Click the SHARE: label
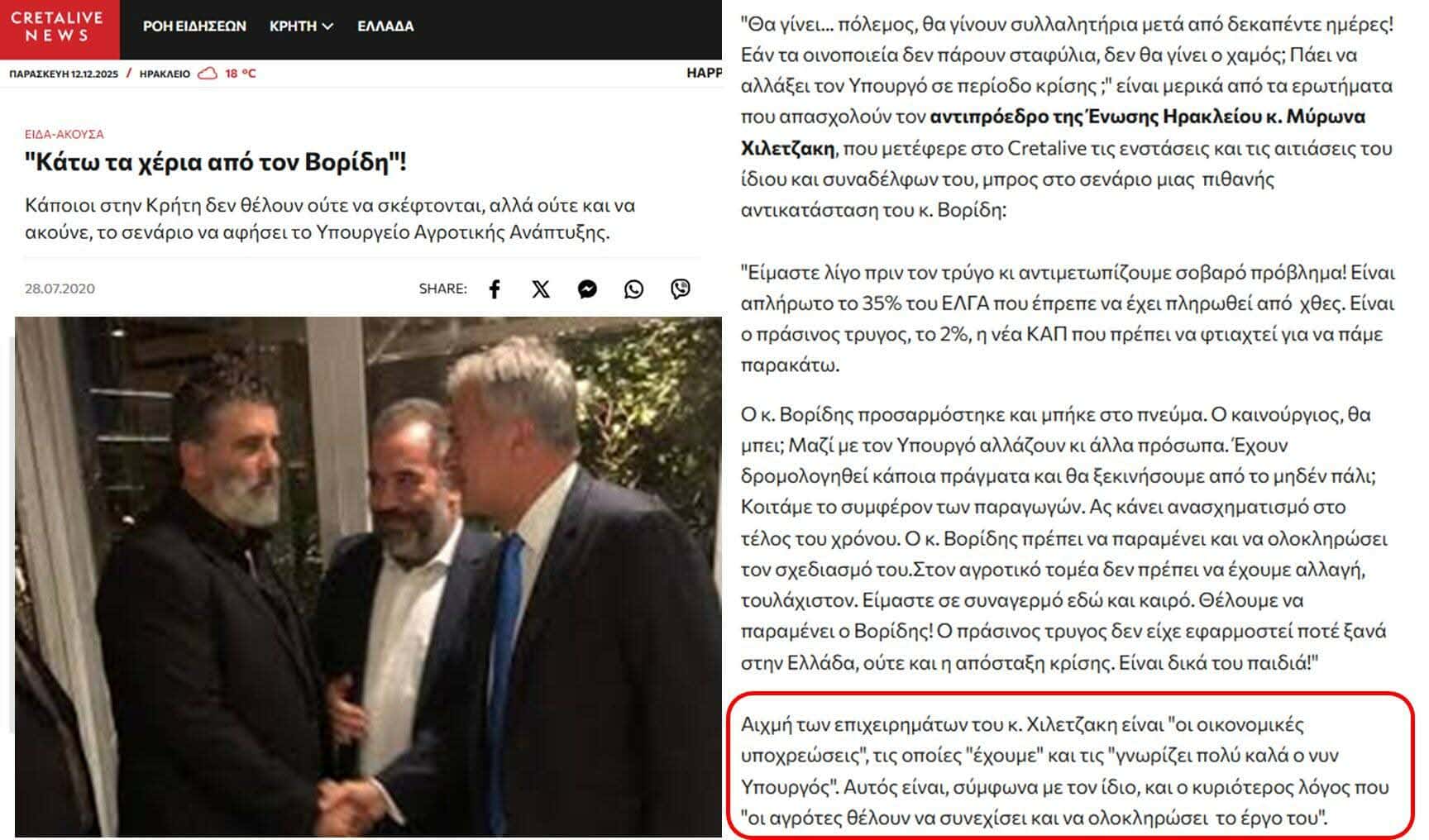1429x840 pixels. coord(442,289)
